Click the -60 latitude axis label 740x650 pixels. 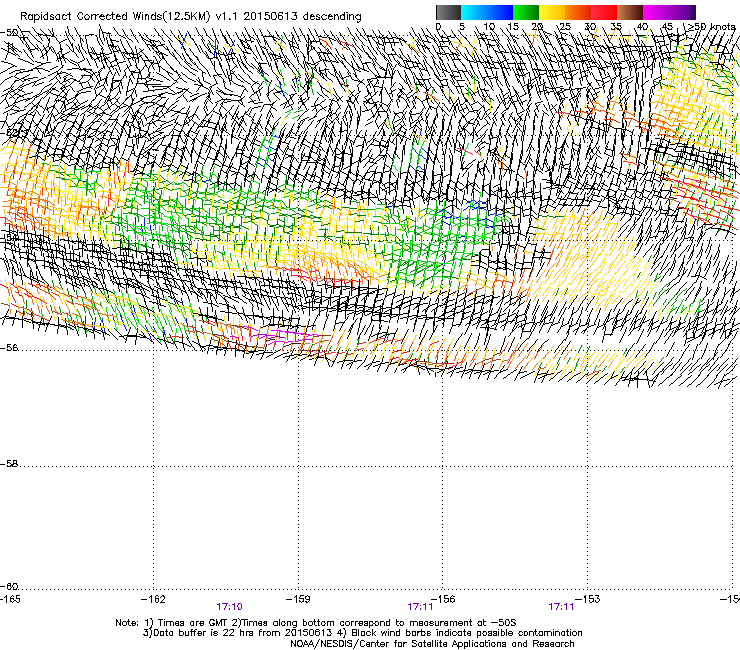pyautogui.click(x=9, y=586)
